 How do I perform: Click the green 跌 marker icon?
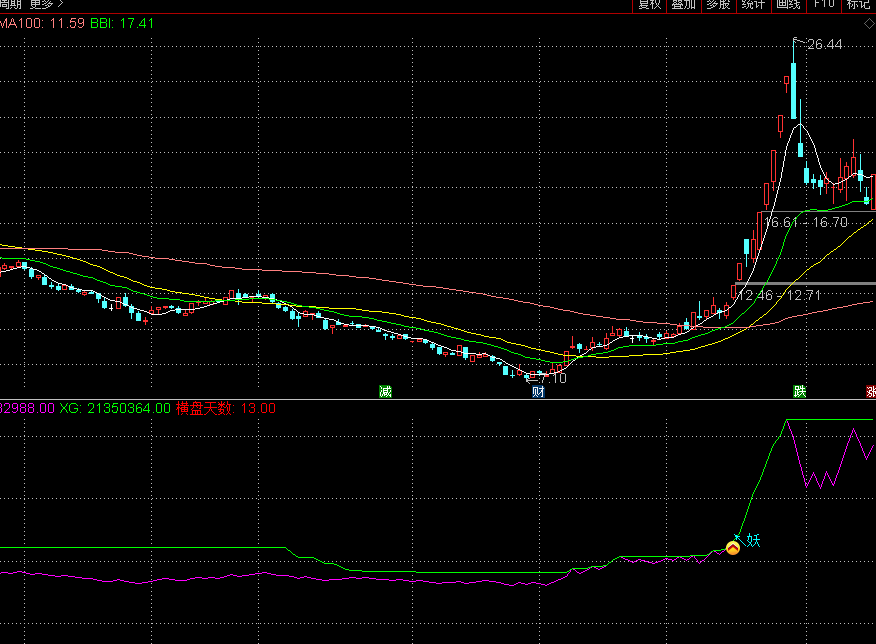click(x=799, y=392)
